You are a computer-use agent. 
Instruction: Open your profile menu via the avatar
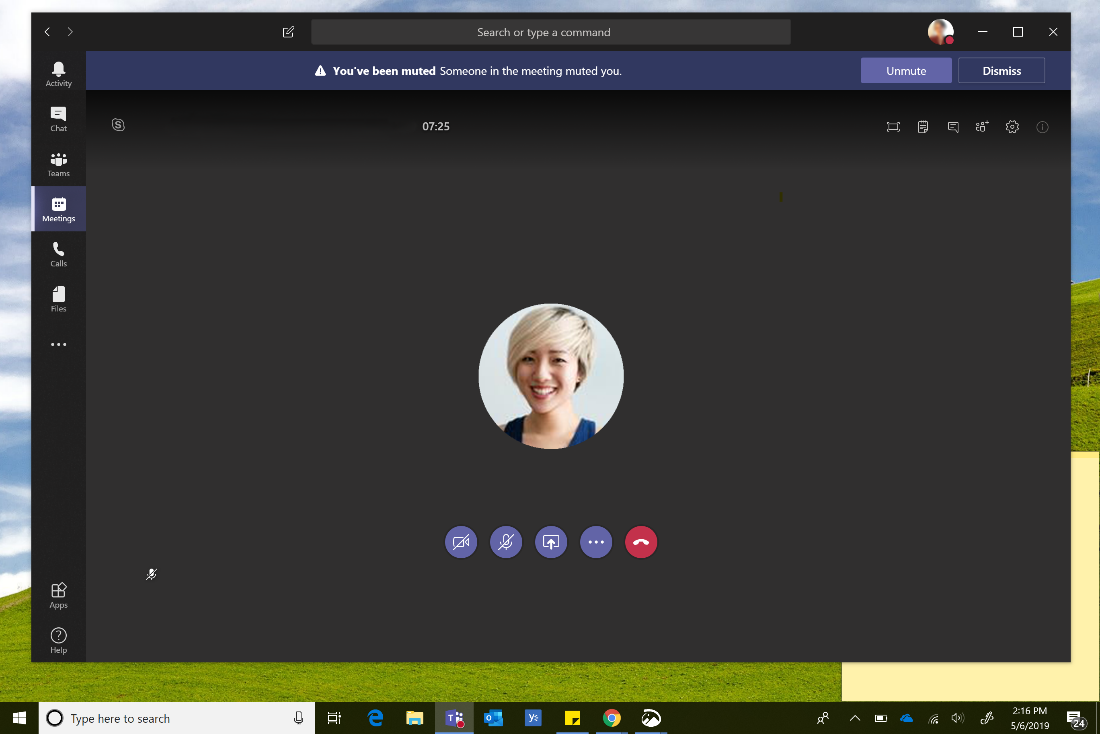pyautogui.click(x=938, y=31)
